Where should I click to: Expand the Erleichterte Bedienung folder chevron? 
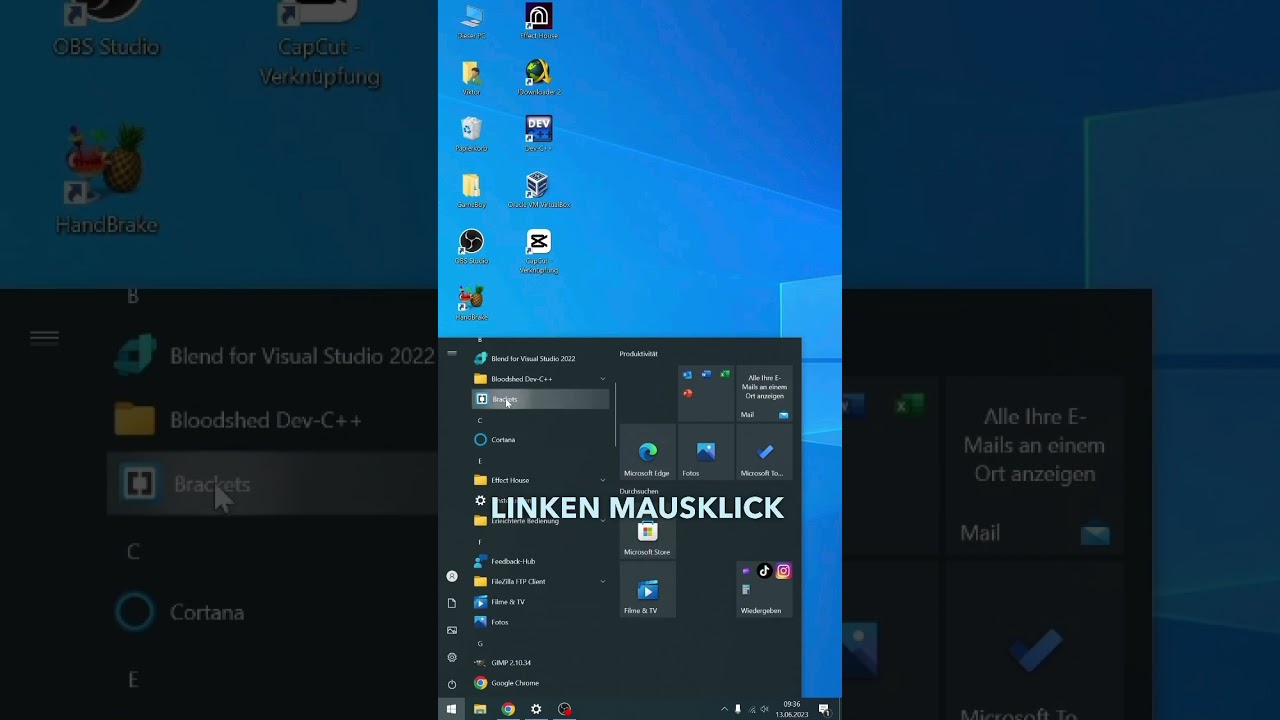click(x=602, y=520)
